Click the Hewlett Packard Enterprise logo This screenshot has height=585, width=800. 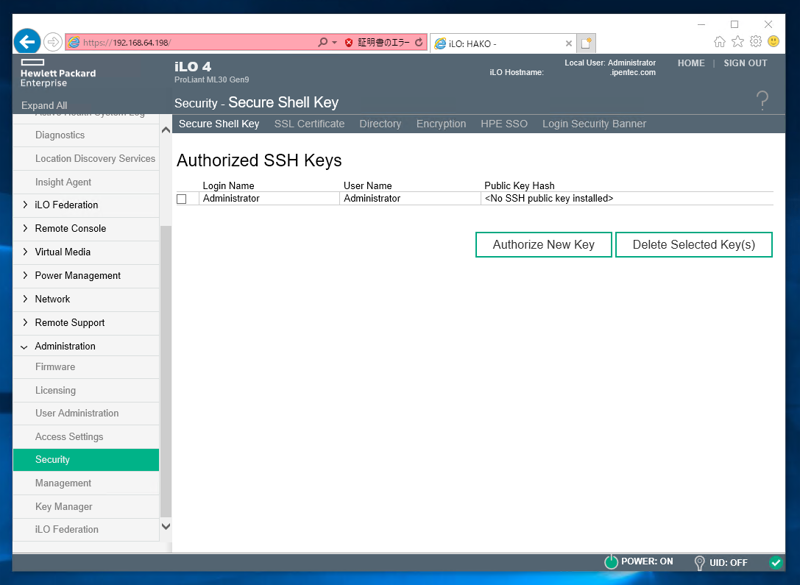(58, 73)
